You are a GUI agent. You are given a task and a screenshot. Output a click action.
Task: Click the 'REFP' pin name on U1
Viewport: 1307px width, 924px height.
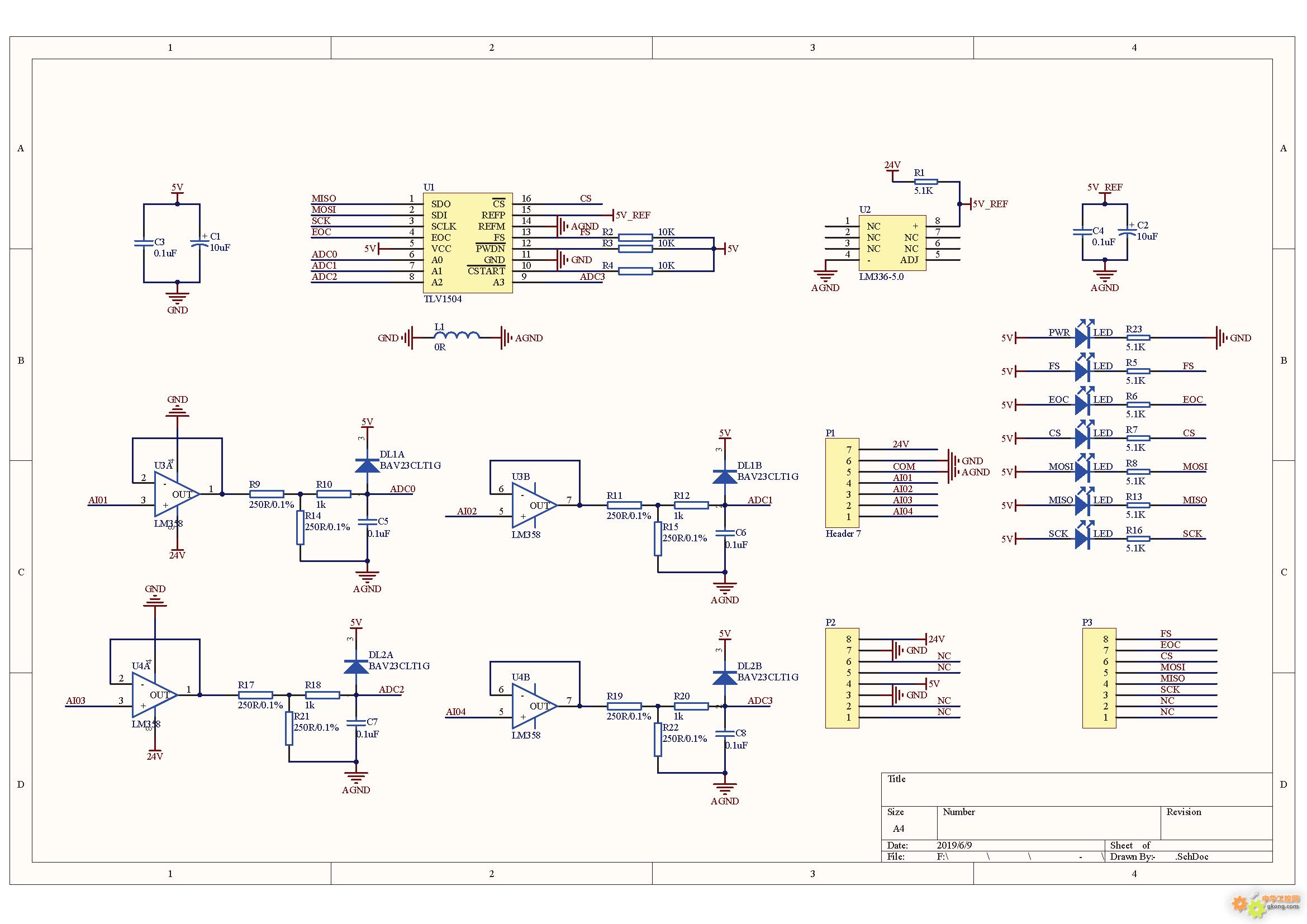tap(493, 215)
